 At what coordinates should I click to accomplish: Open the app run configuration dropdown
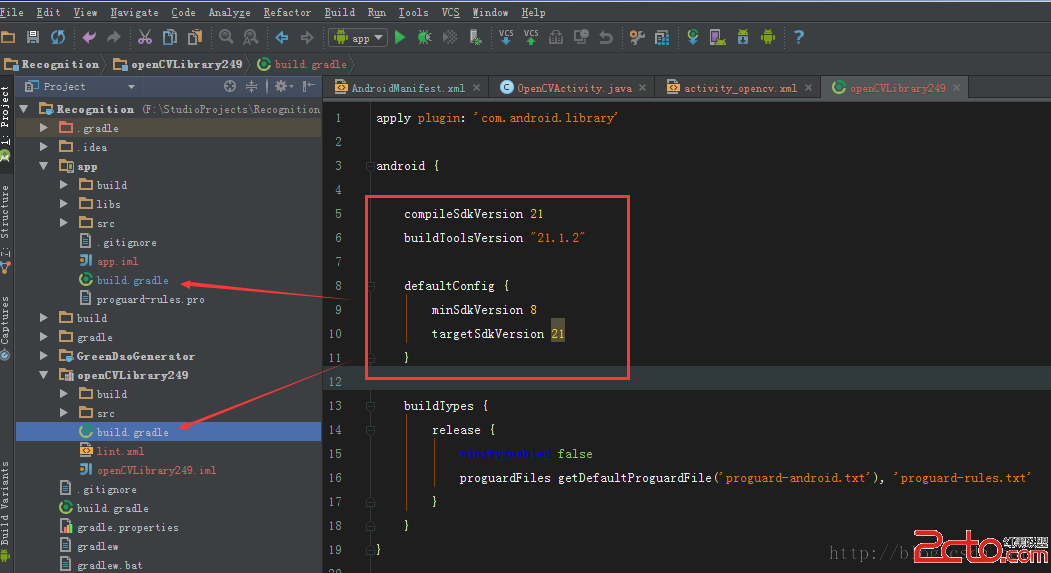(x=358, y=38)
